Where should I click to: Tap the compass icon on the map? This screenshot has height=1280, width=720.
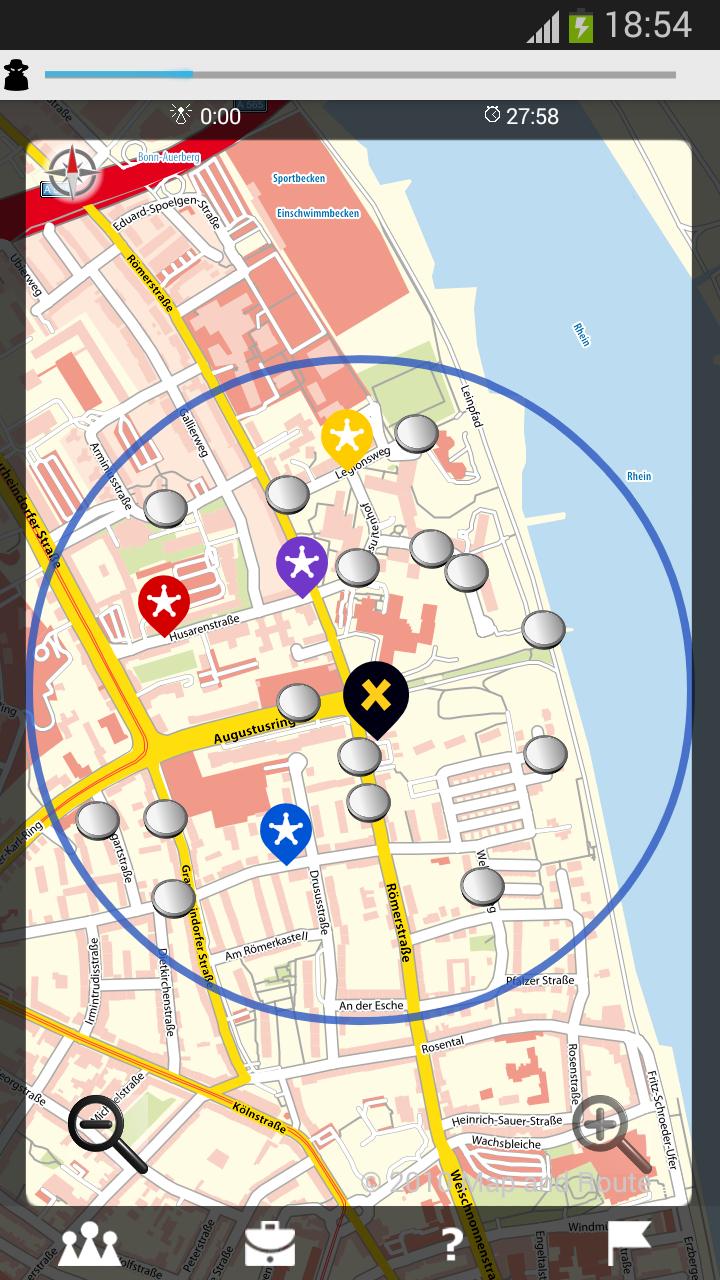pyautogui.click(x=72, y=172)
